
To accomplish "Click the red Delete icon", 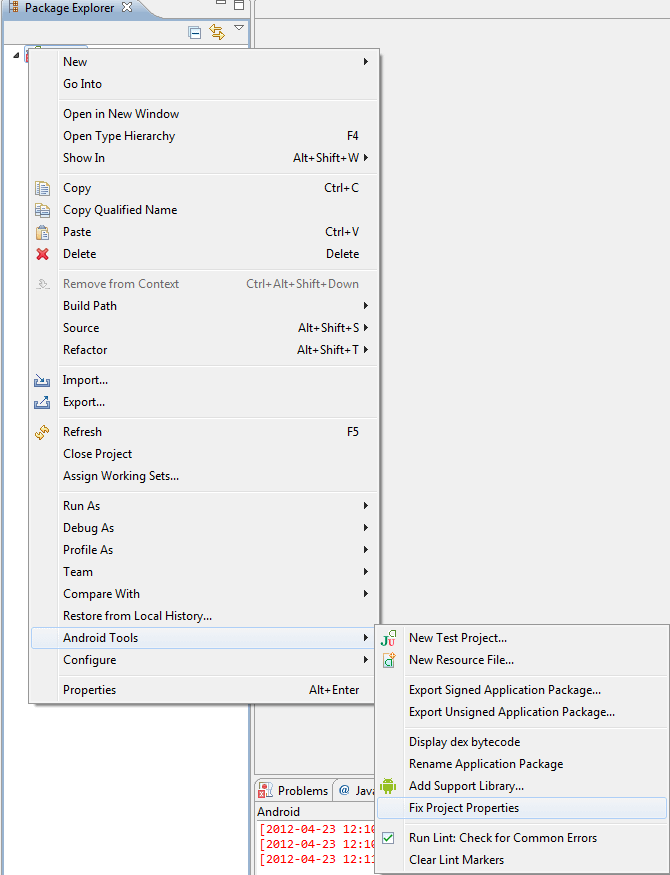I will pos(42,254).
